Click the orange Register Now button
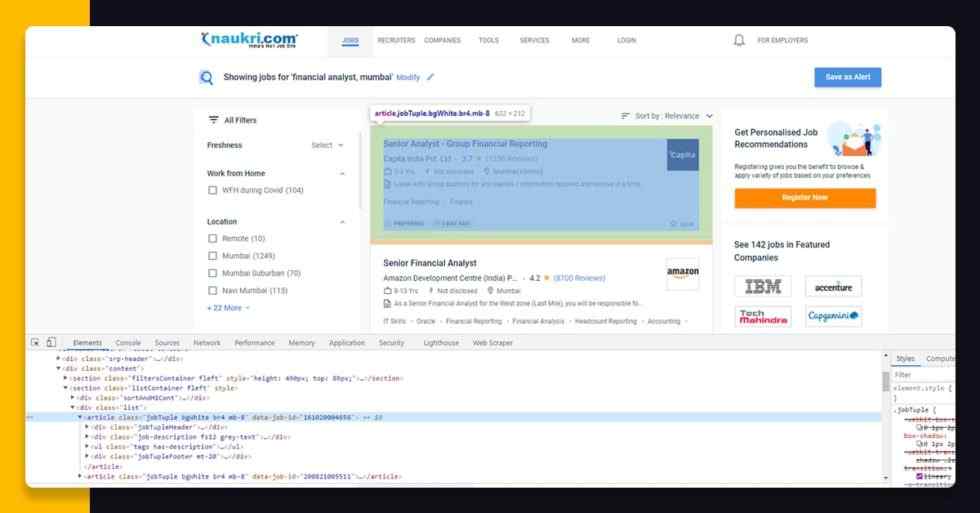The height and width of the screenshot is (513, 980). point(805,198)
